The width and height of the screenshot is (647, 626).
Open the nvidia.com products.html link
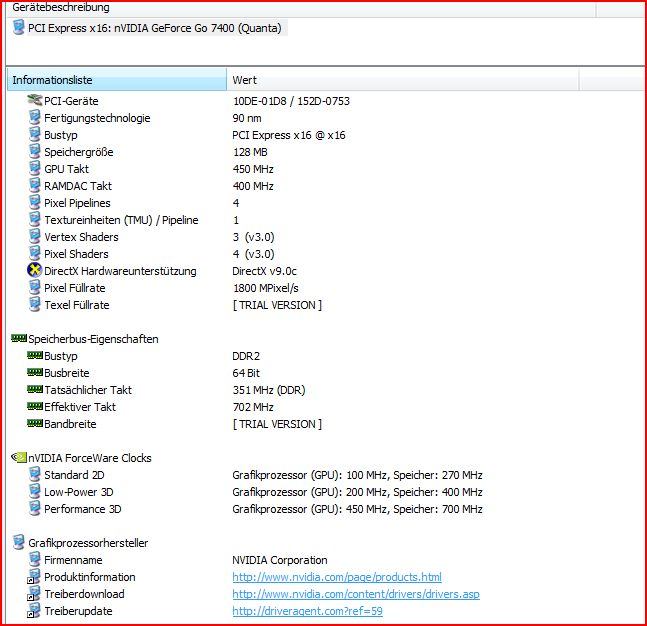click(337, 577)
